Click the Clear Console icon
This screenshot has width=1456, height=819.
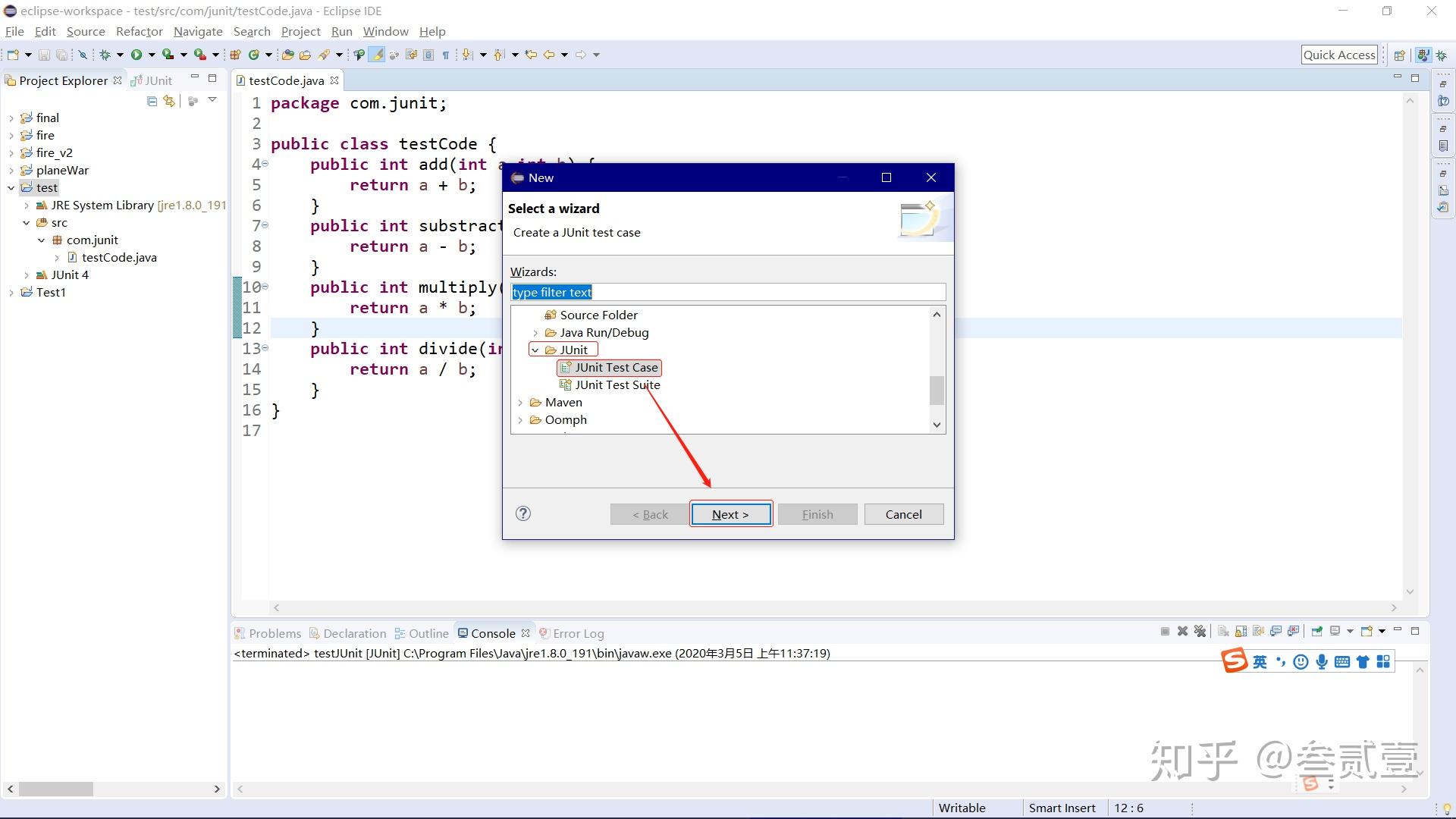click(1223, 631)
